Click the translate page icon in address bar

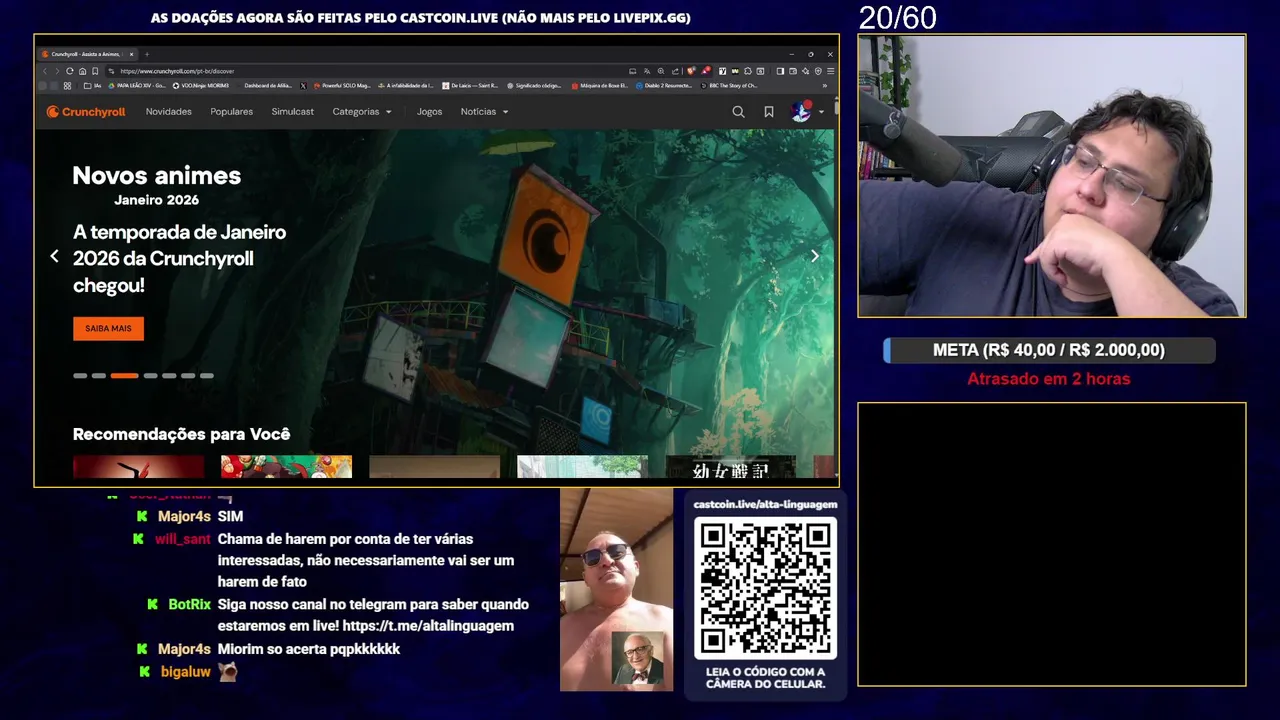tap(647, 71)
